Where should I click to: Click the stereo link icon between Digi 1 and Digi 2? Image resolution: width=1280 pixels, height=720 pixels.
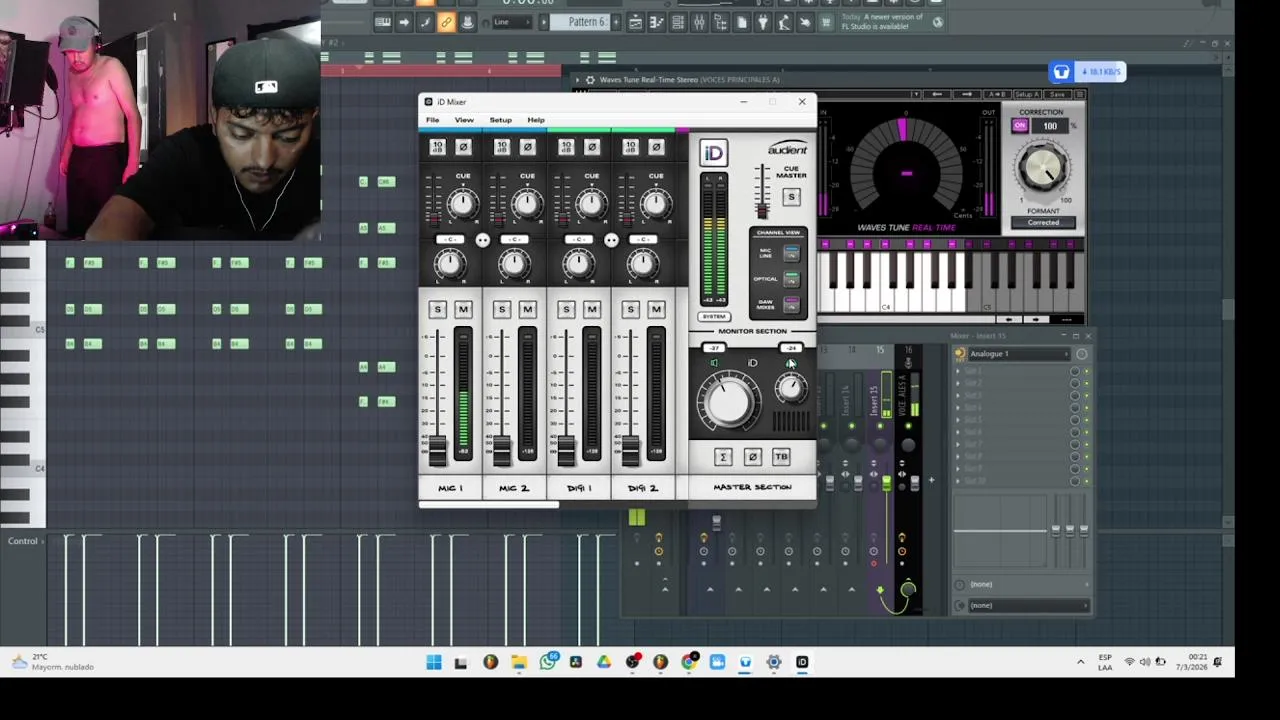click(611, 240)
